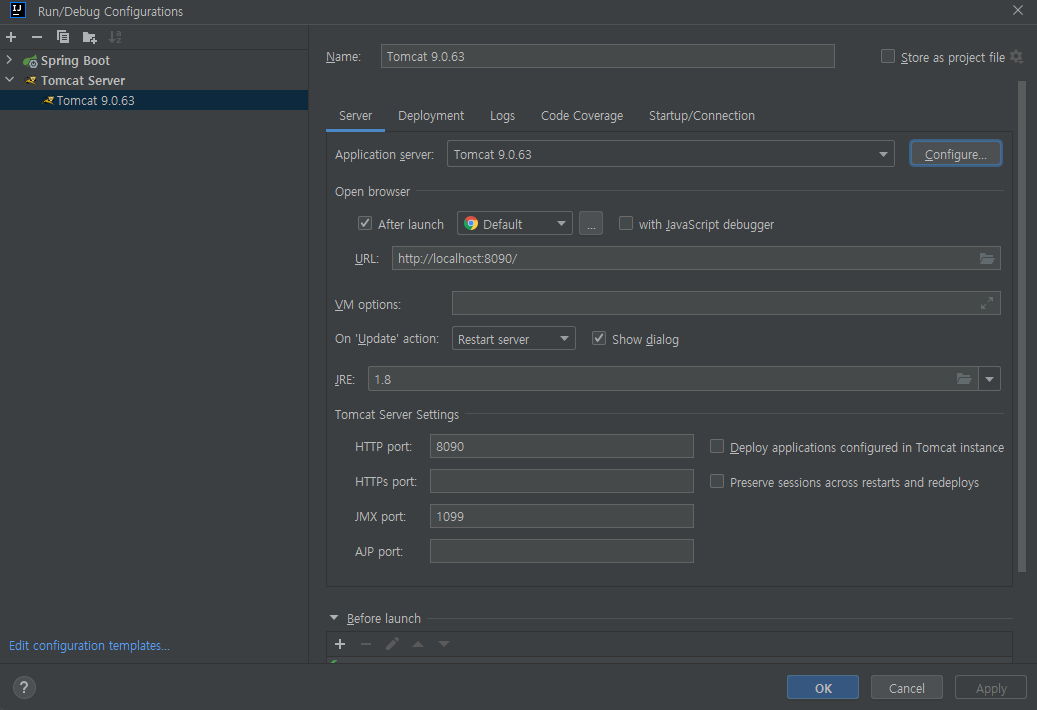1037x710 pixels.
Task: Open the Store as project file gear settings
Action: [x=1016, y=57]
